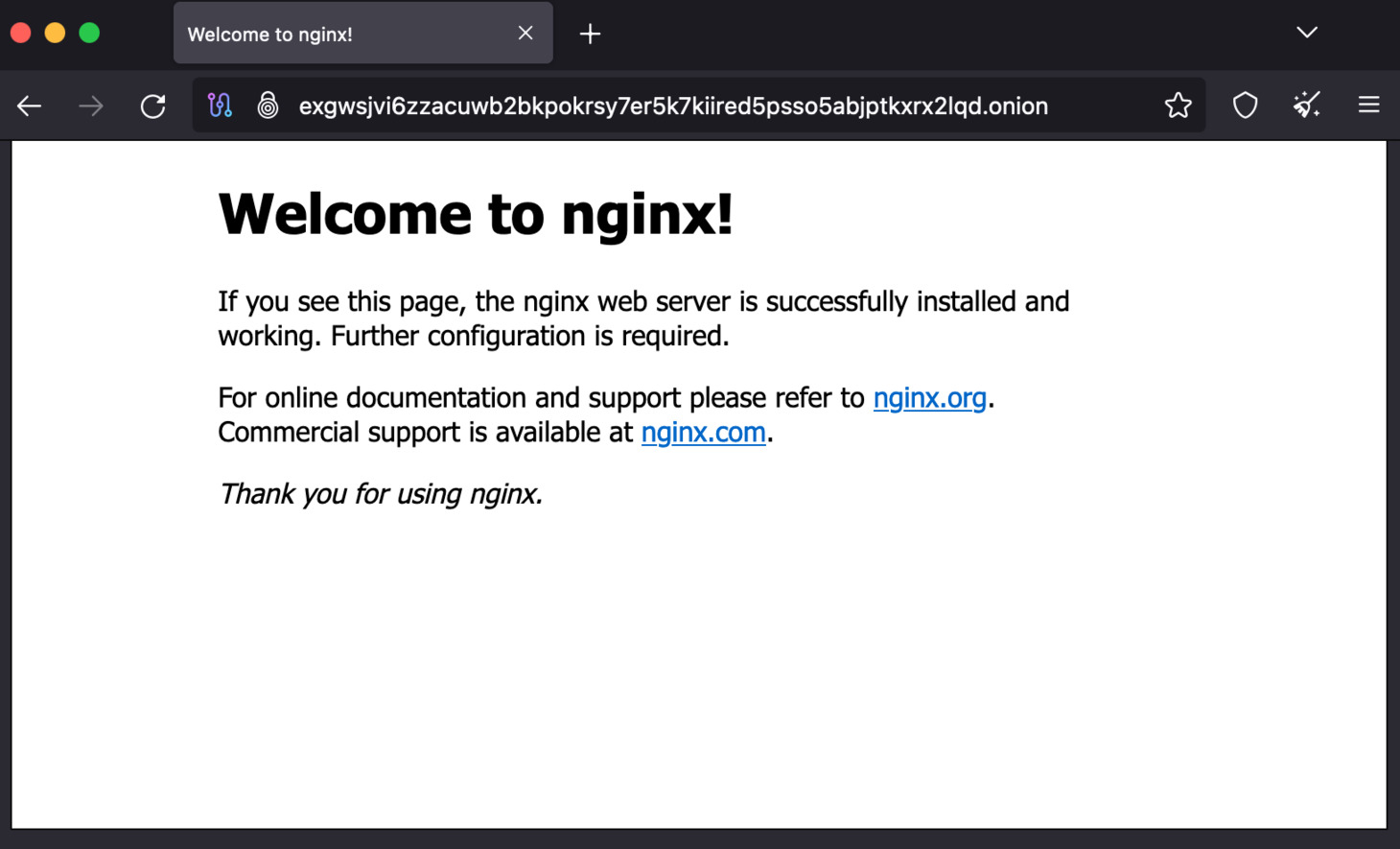Image resolution: width=1400 pixels, height=849 pixels.
Task: Select the Welcome to nginx! tab
Action: [x=362, y=34]
